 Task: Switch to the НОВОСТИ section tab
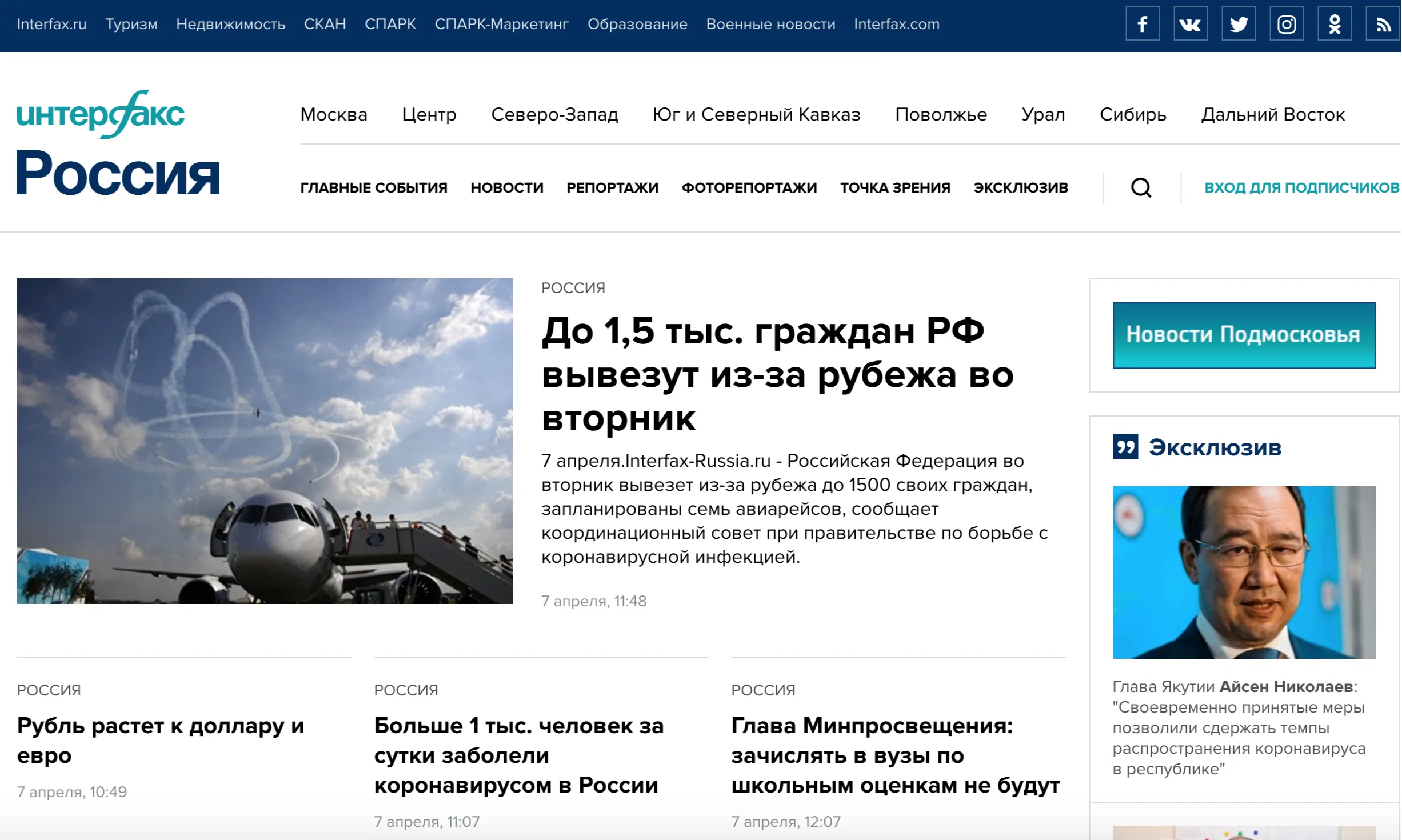507,187
